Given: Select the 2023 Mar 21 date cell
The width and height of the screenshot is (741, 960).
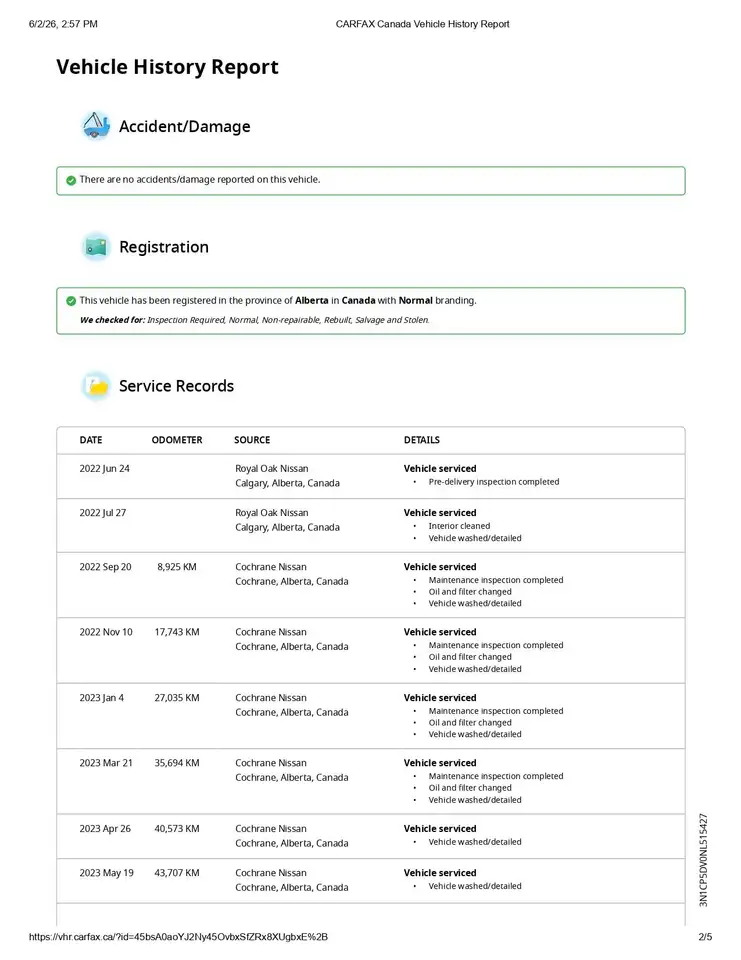Looking at the screenshot, I should [x=106, y=763].
